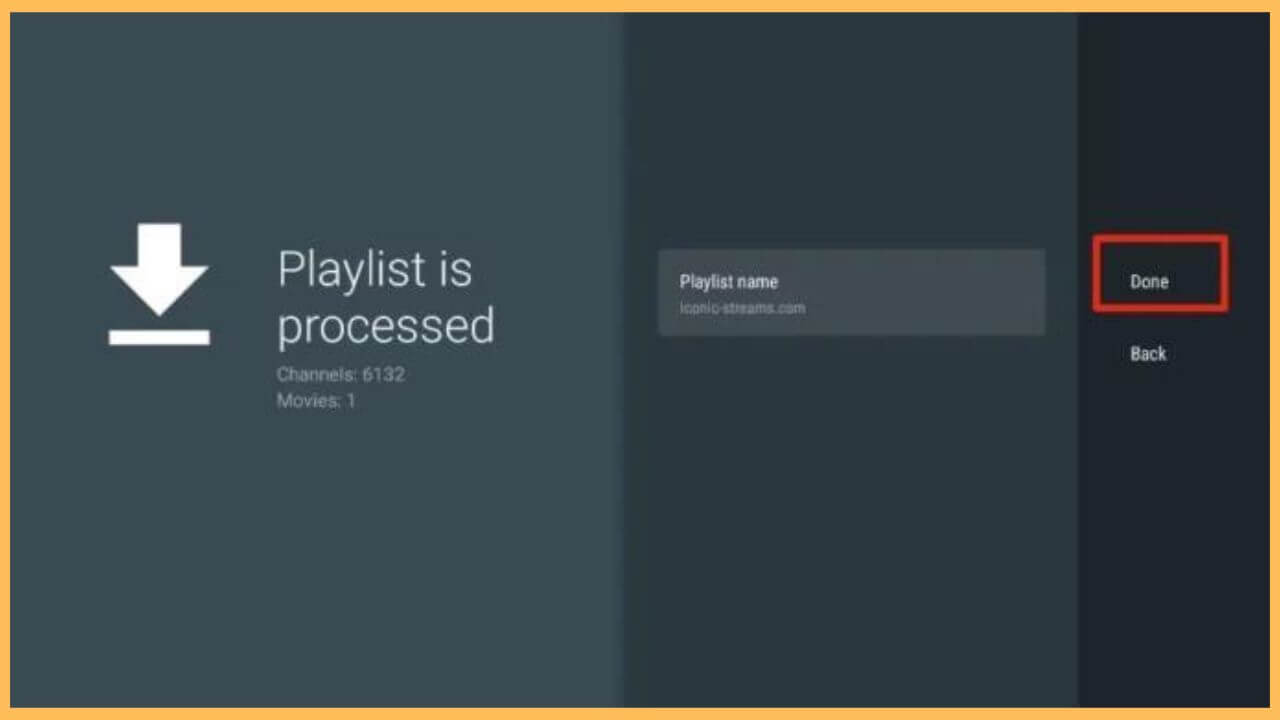
Task: Click the empty middle panel below the Playlist name field
Action: pyautogui.click(x=850, y=520)
